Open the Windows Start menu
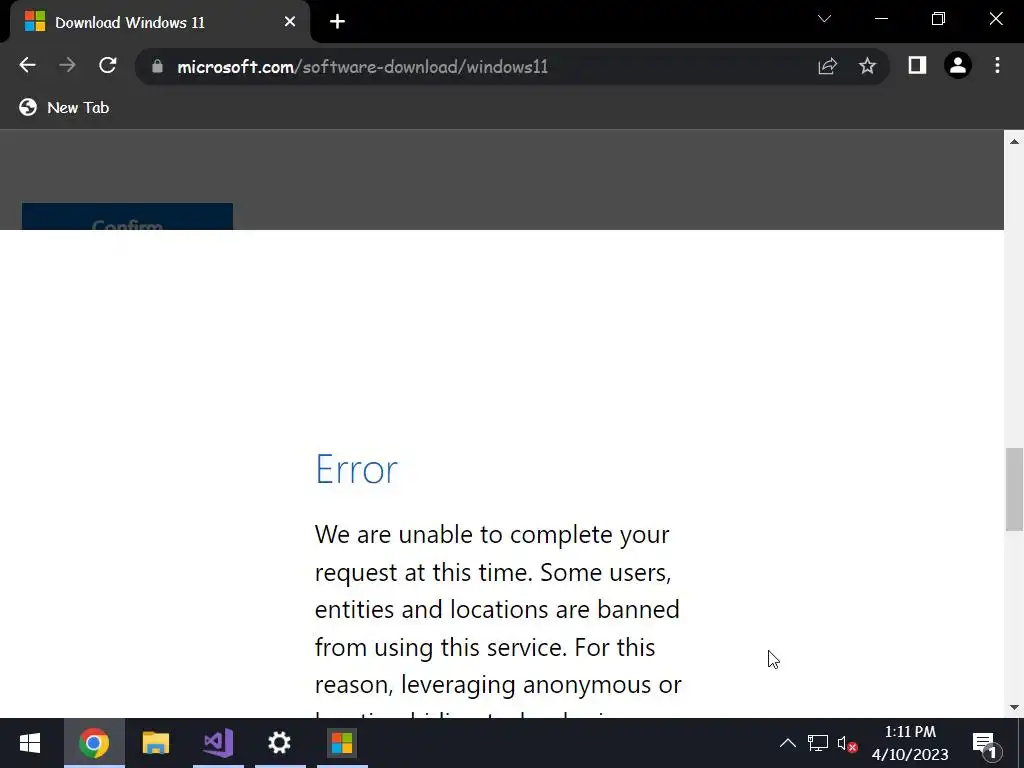The width and height of the screenshot is (1024, 768). 30,743
